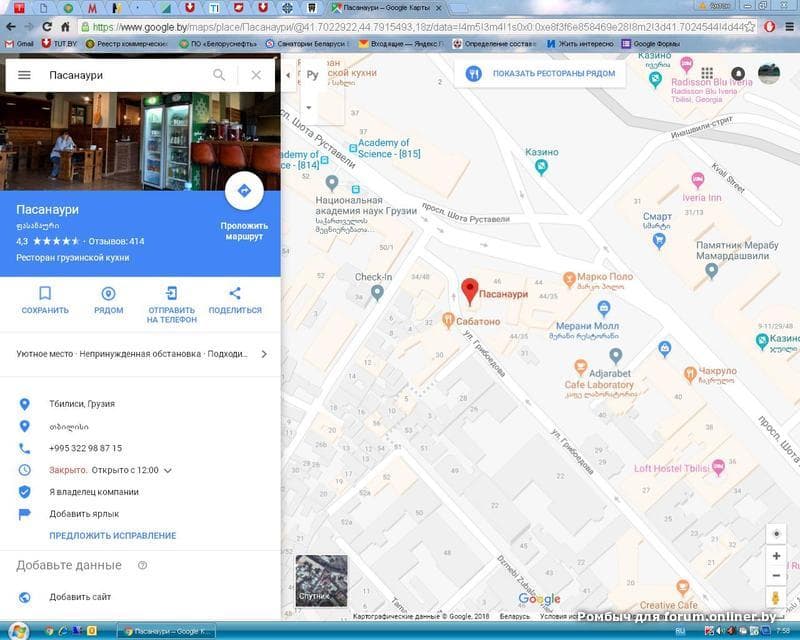This screenshot has width=800, height=640.
Task: Open the TUT.BY bookmark
Action: pyautogui.click(x=59, y=44)
